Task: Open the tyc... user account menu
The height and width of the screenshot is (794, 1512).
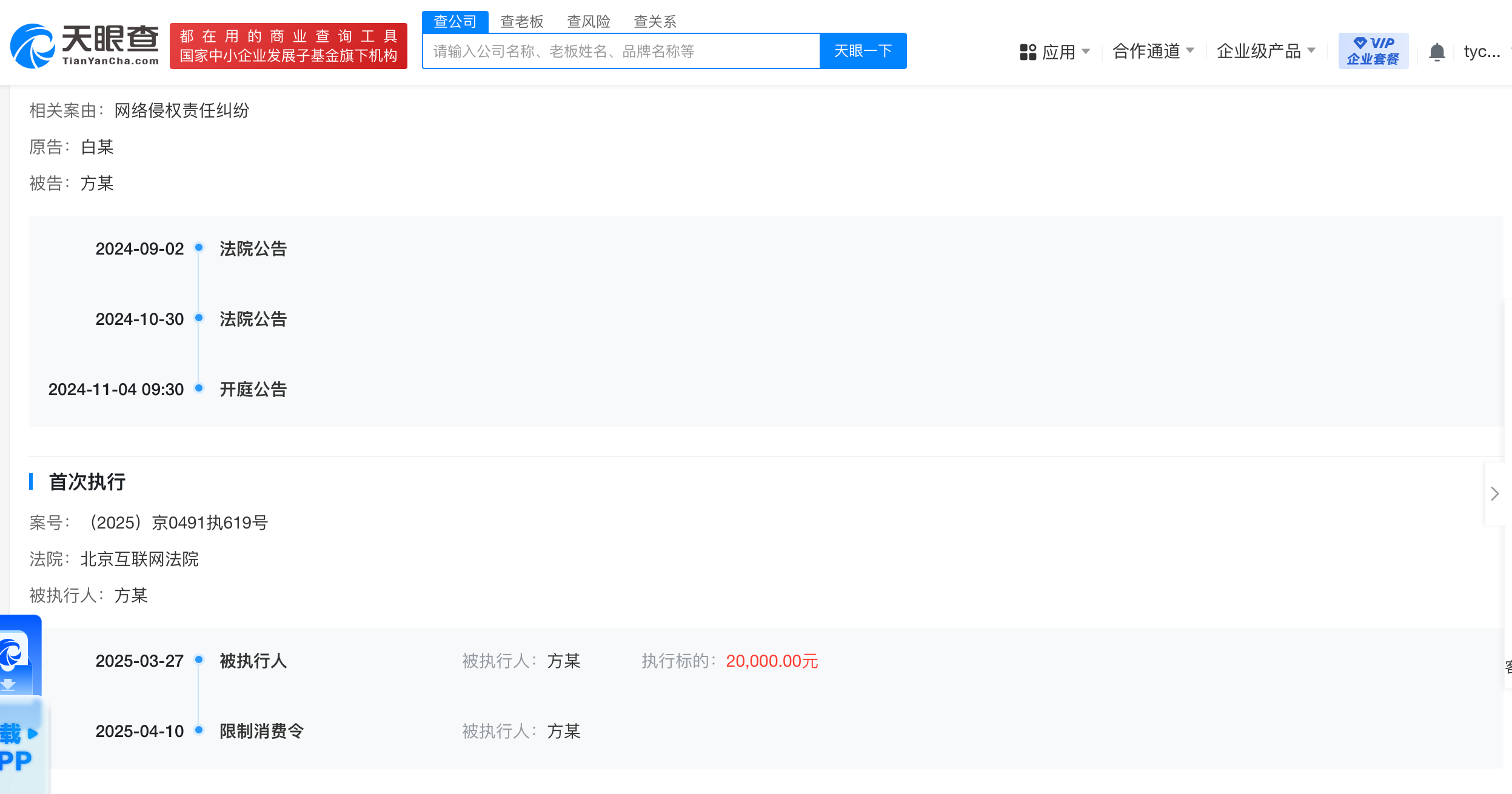Action: [x=1482, y=52]
